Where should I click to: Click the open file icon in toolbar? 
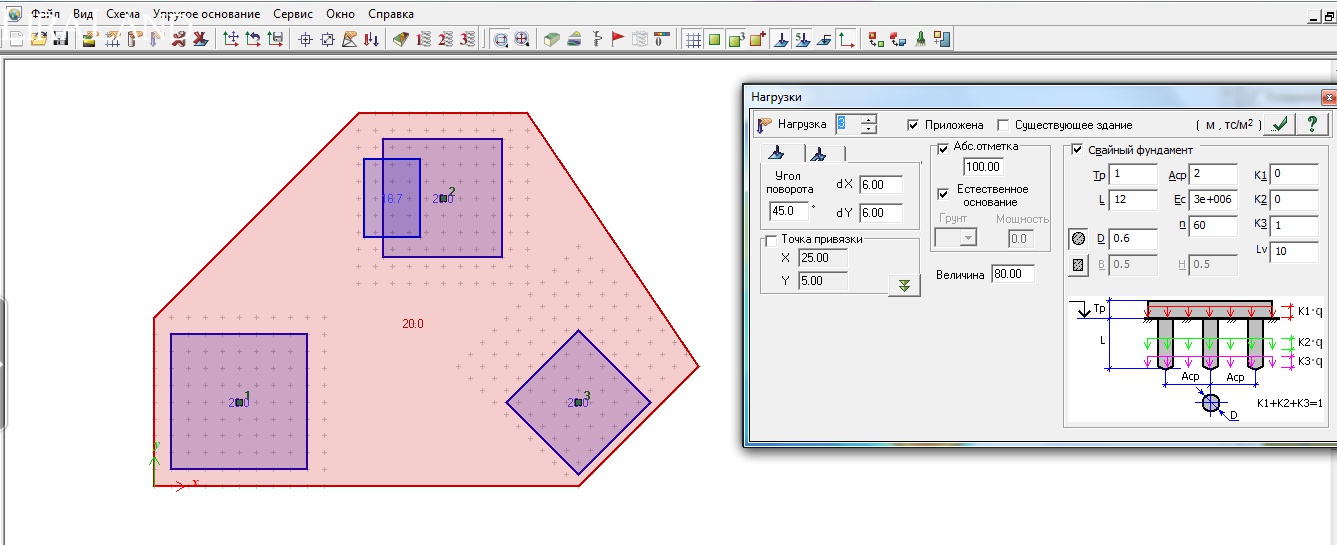pos(39,39)
